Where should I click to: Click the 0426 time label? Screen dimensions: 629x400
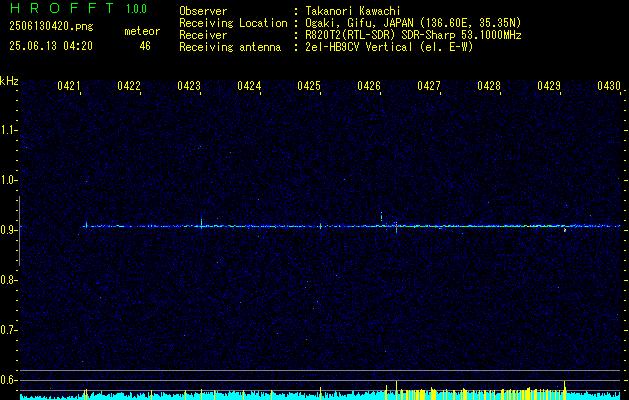pos(369,86)
